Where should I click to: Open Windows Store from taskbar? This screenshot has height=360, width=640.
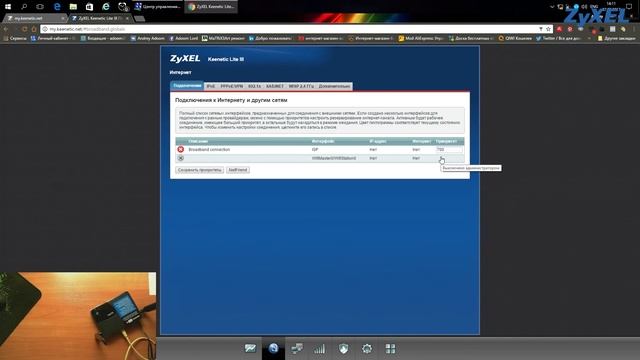pos(89,7)
